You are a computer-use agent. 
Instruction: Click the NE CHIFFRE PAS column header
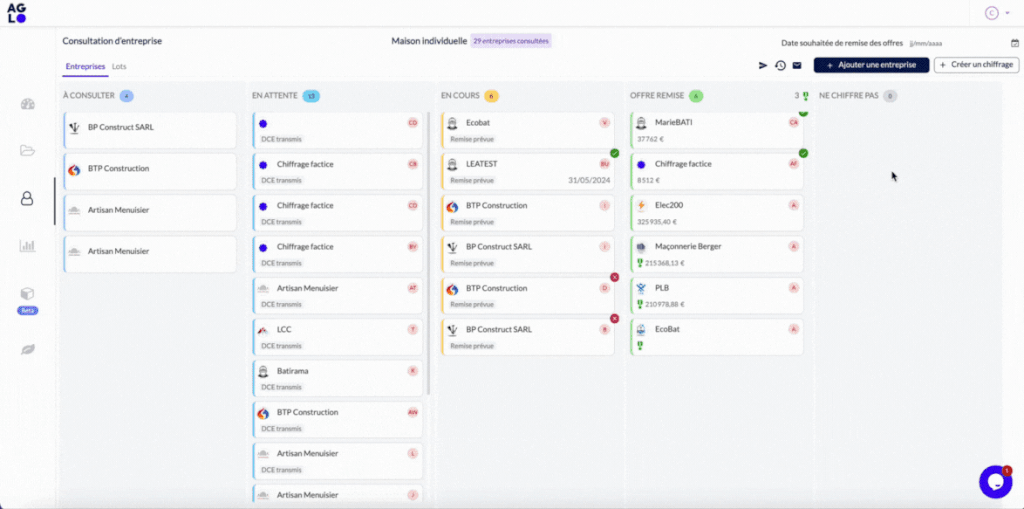848,96
